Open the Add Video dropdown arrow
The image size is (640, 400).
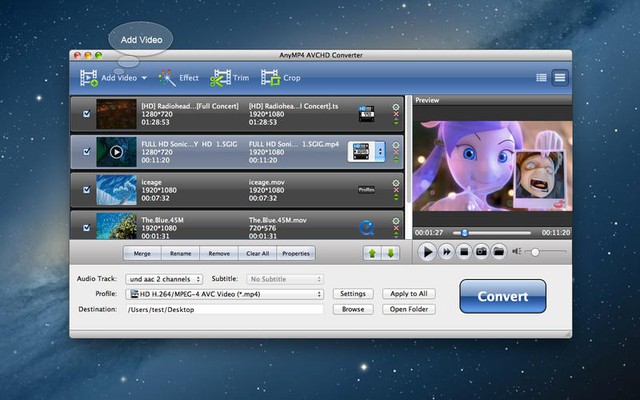(x=144, y=78)
